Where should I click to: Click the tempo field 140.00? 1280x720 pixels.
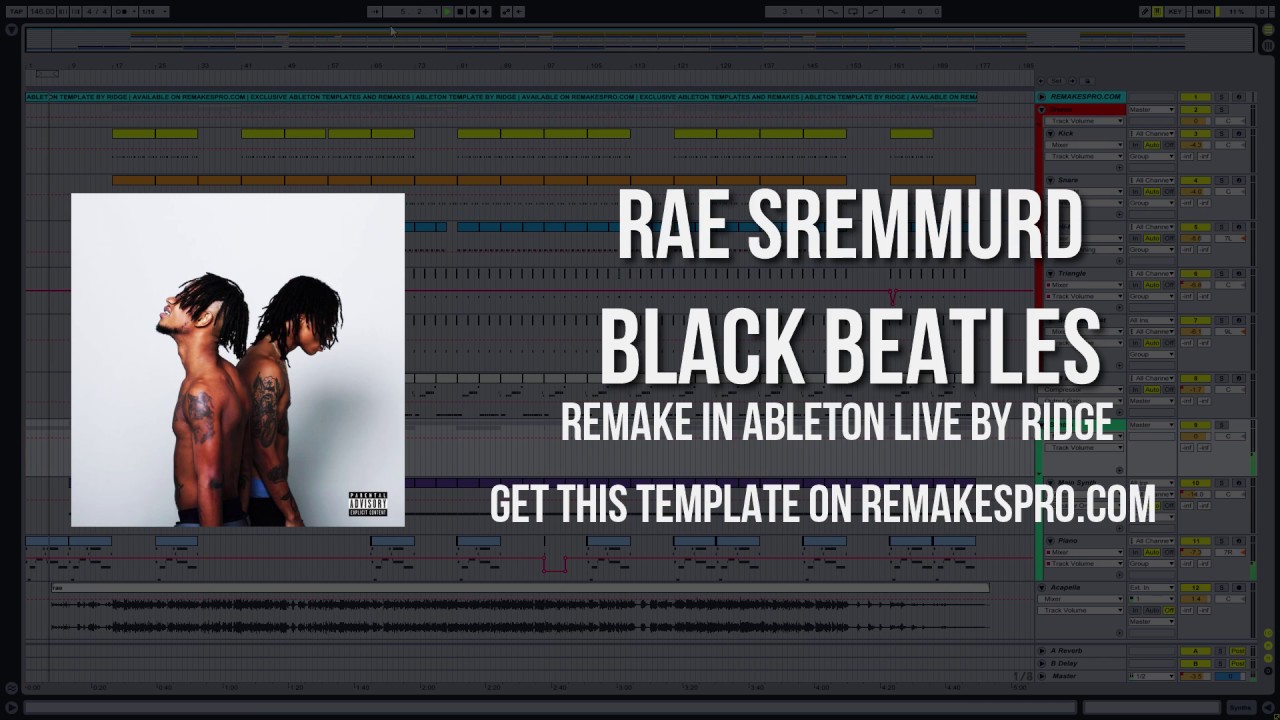click(x=42, y=11)
